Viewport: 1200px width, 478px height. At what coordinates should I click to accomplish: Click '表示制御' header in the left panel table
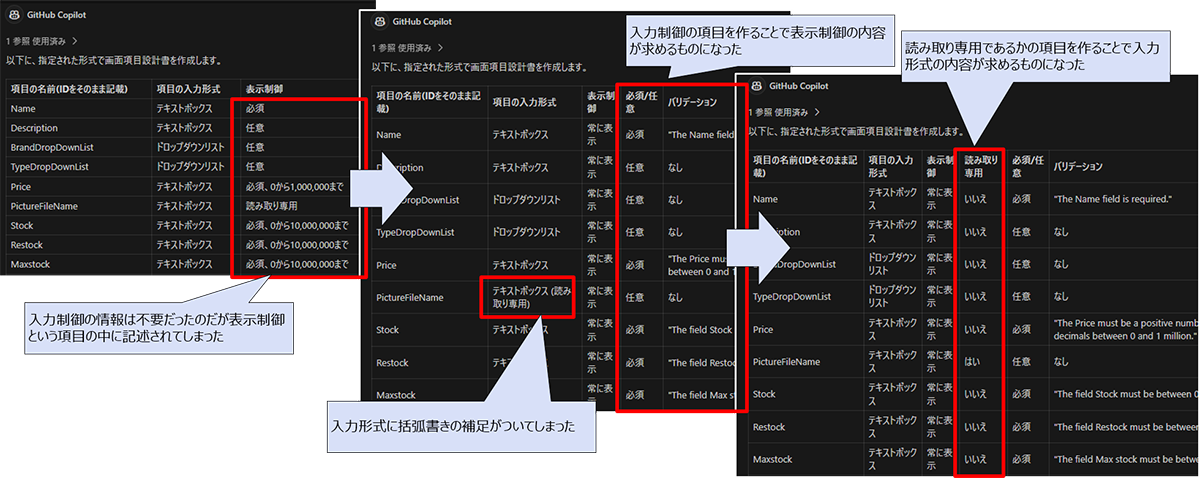264,89
